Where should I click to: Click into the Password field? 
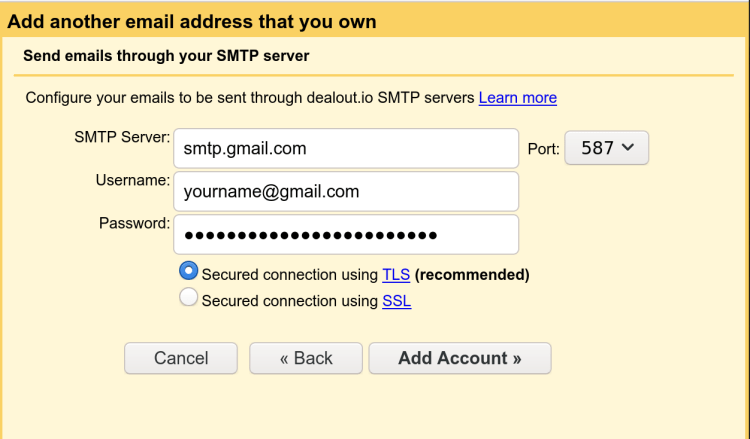(x=345, y=235)
